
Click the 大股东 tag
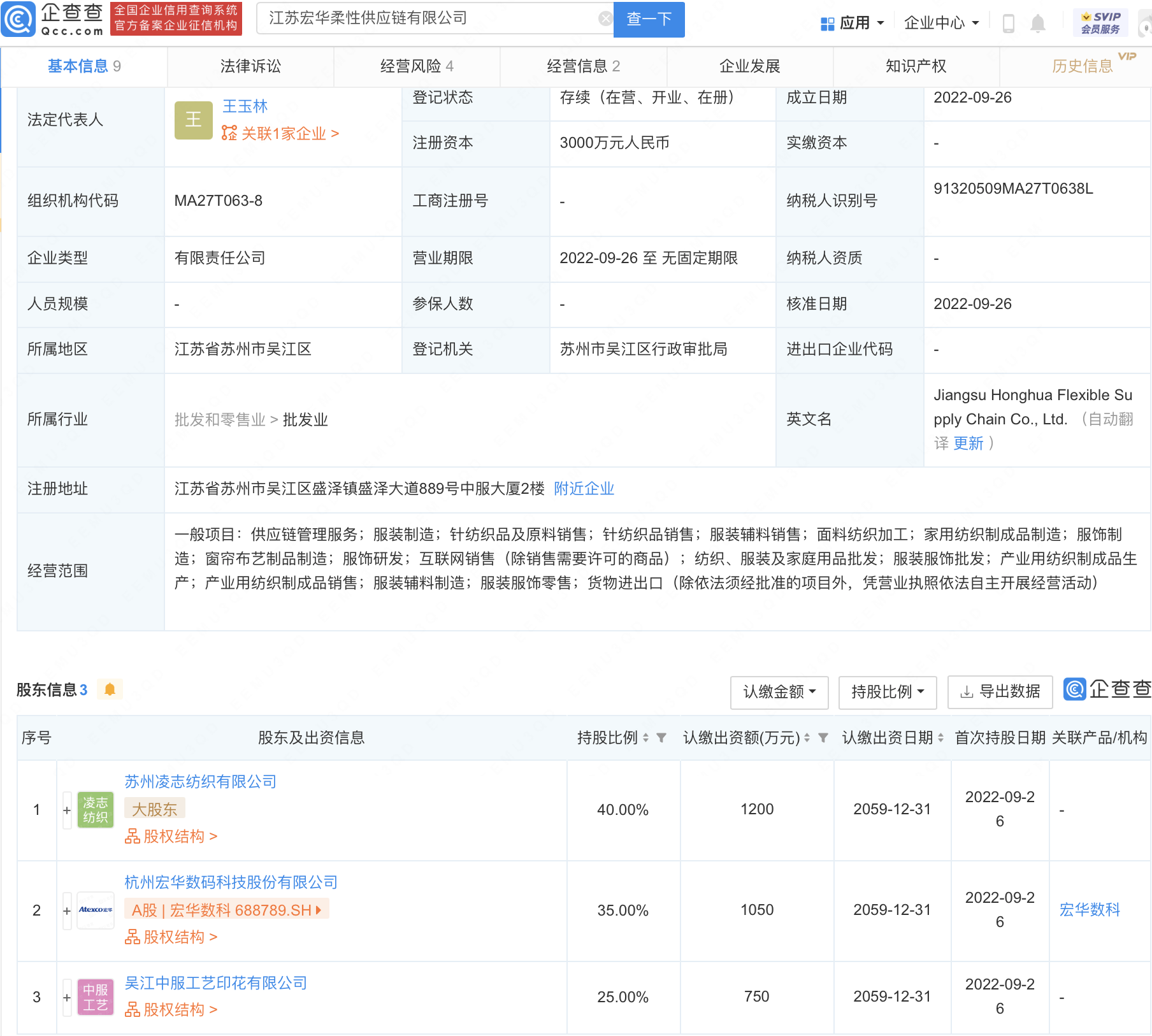(x=154, y=809)
